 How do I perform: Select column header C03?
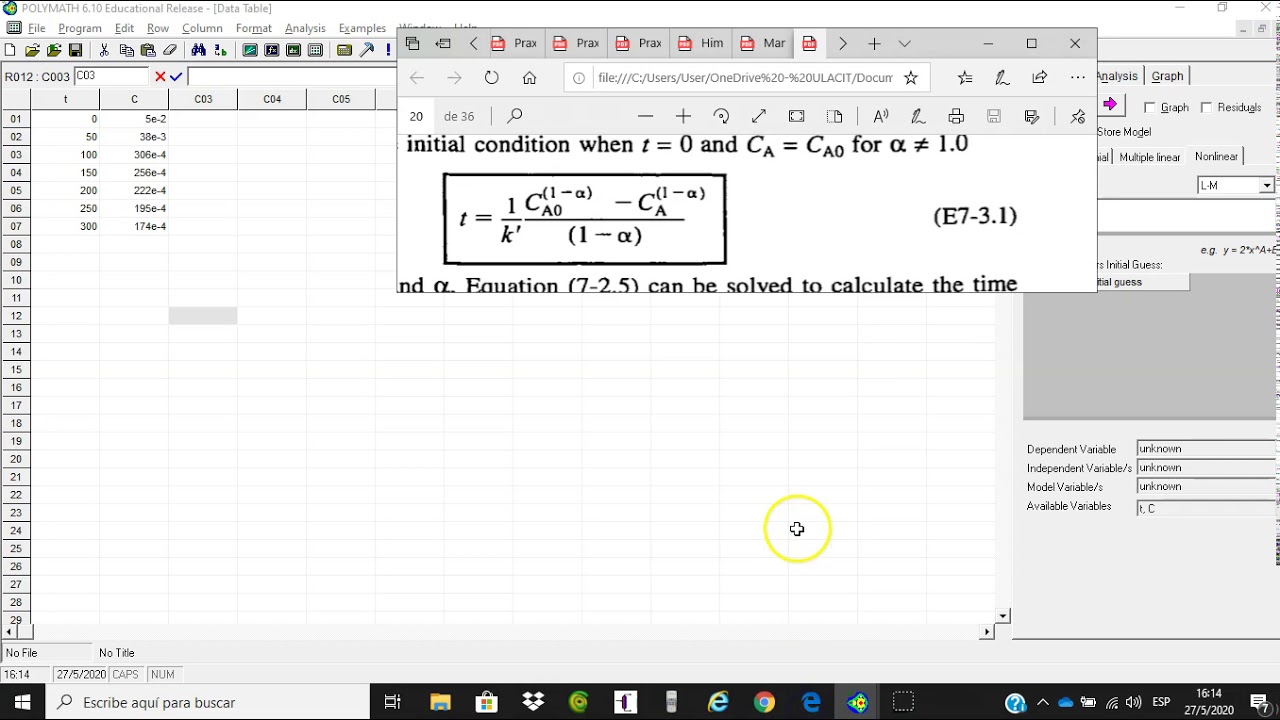pos(203,99)
